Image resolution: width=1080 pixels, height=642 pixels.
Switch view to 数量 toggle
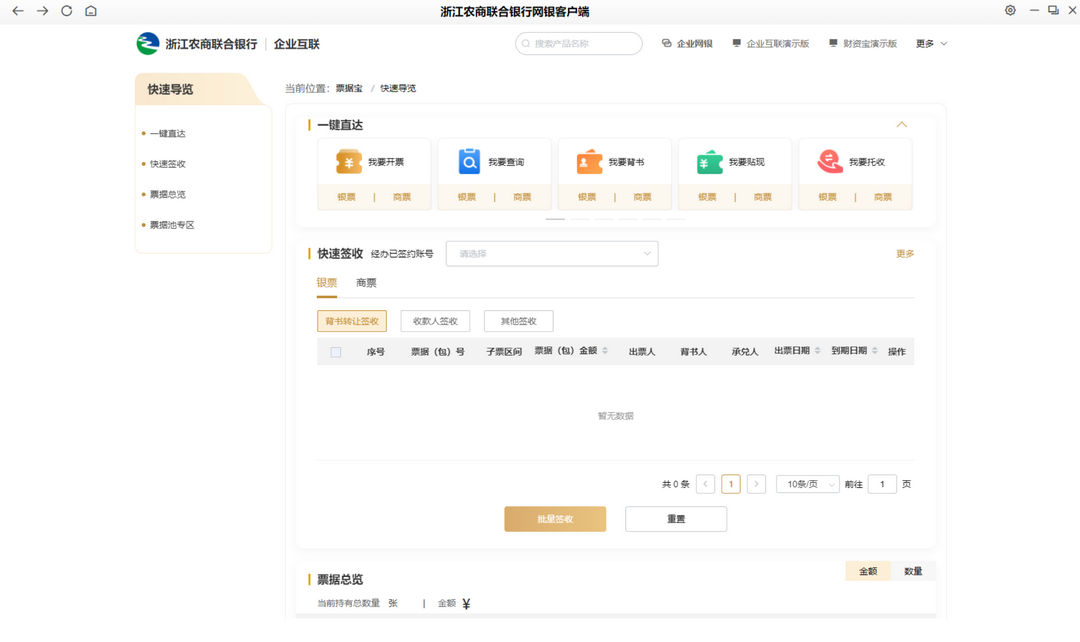[x=913, y=570]
